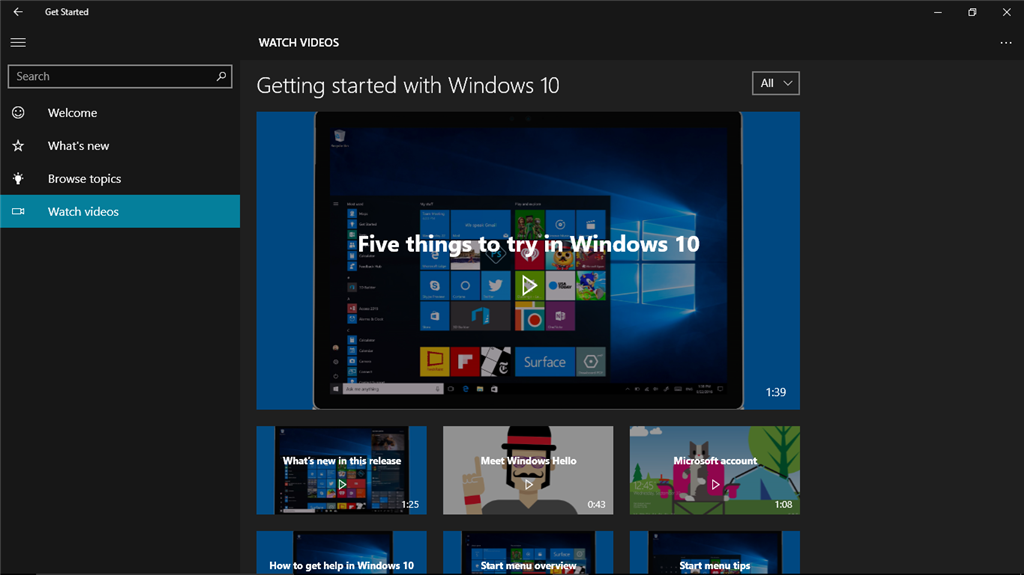
Task: Click the WATCH VIDEOS page header
Action: (x=298, y=42)
